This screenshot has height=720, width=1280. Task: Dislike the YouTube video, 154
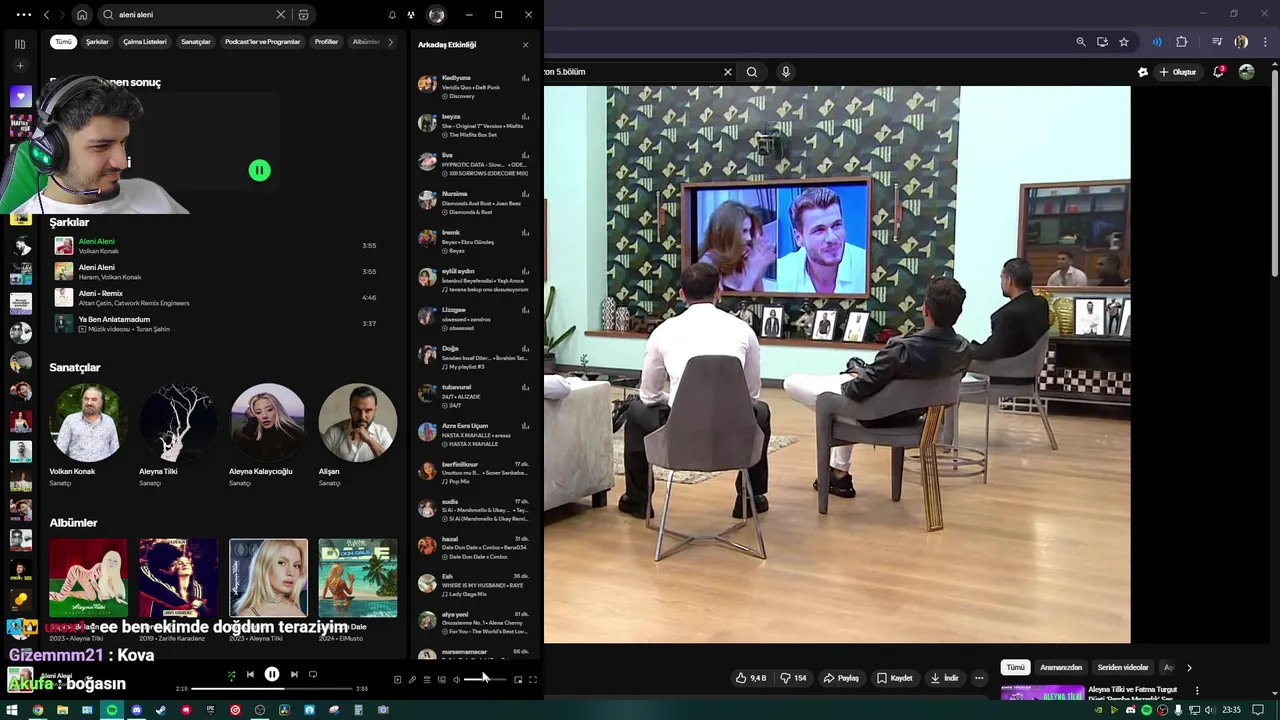pos(793,678)
